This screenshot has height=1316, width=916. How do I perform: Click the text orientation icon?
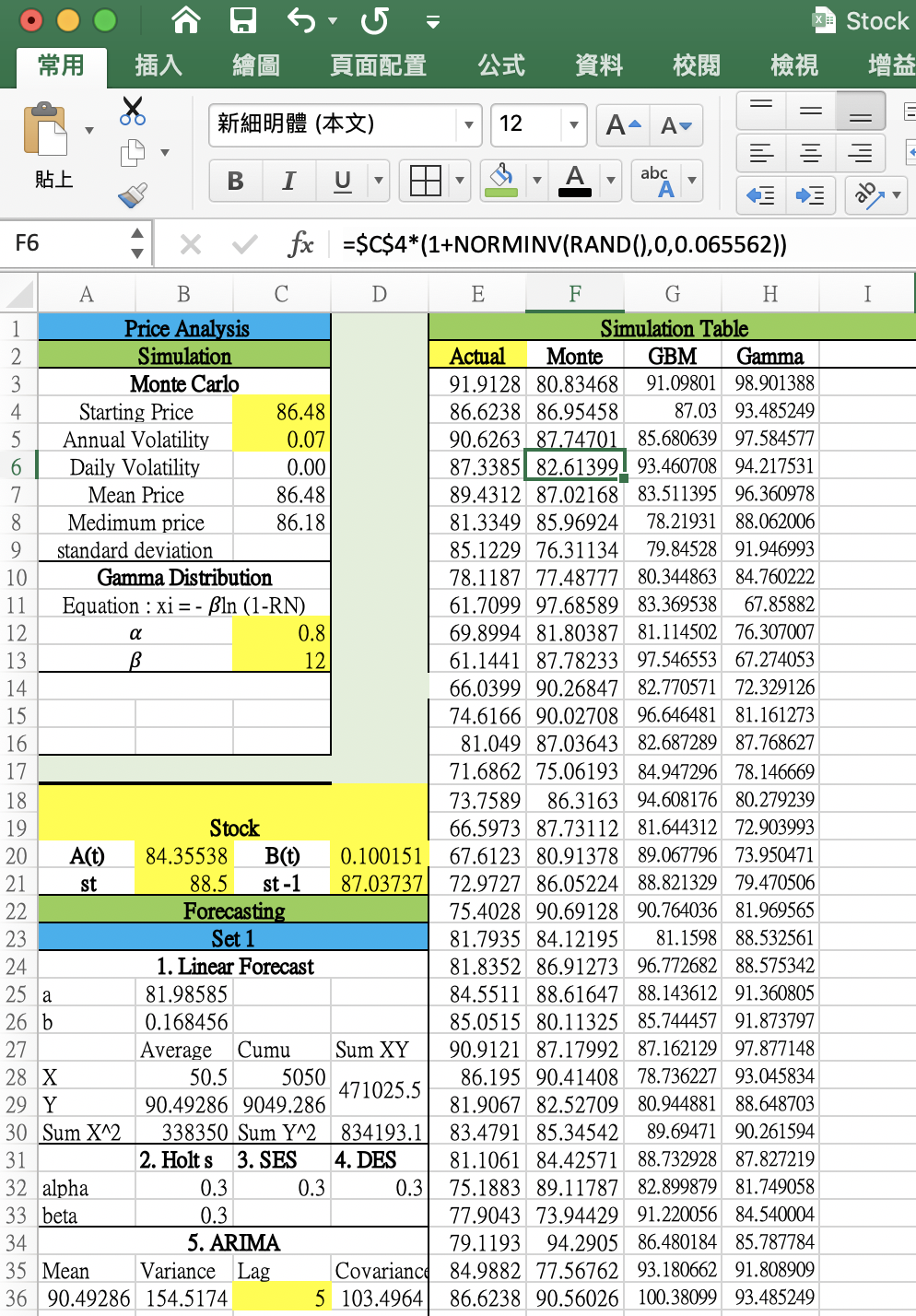866,195
